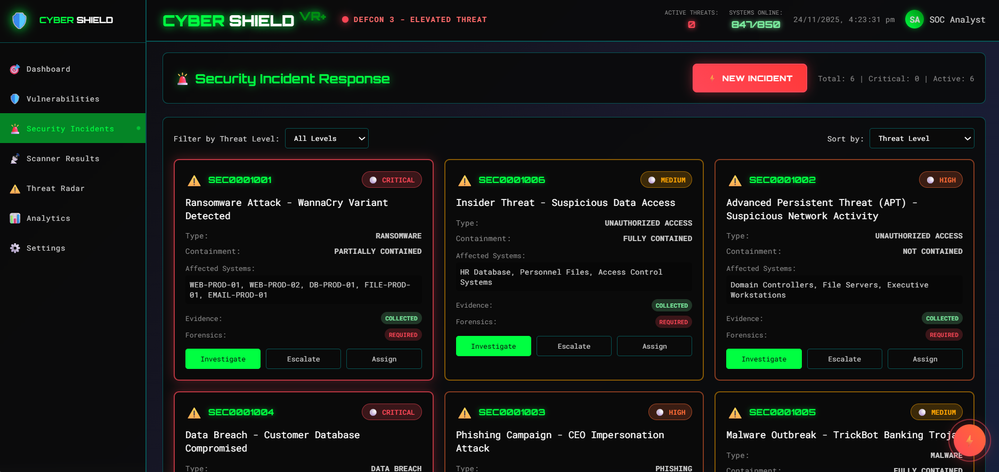Click the Settings gear icon
999x472 pixels.
15,248
